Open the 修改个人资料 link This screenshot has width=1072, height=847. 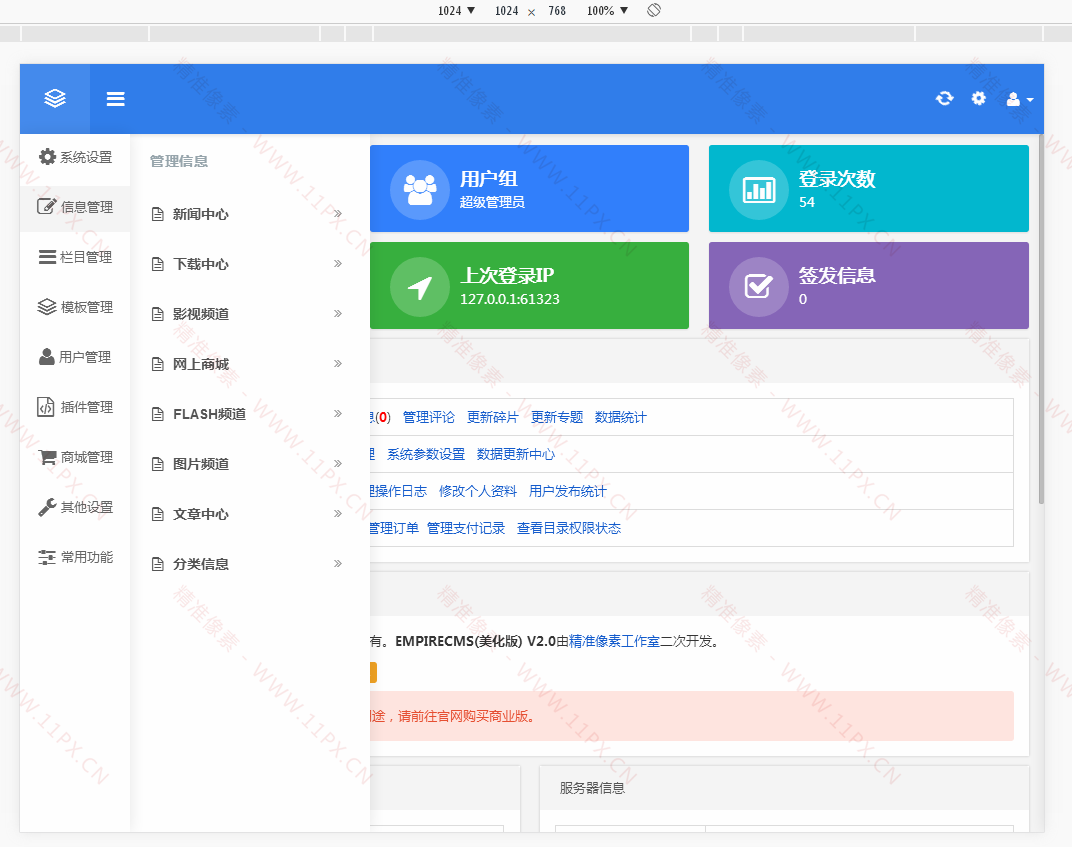478,491
